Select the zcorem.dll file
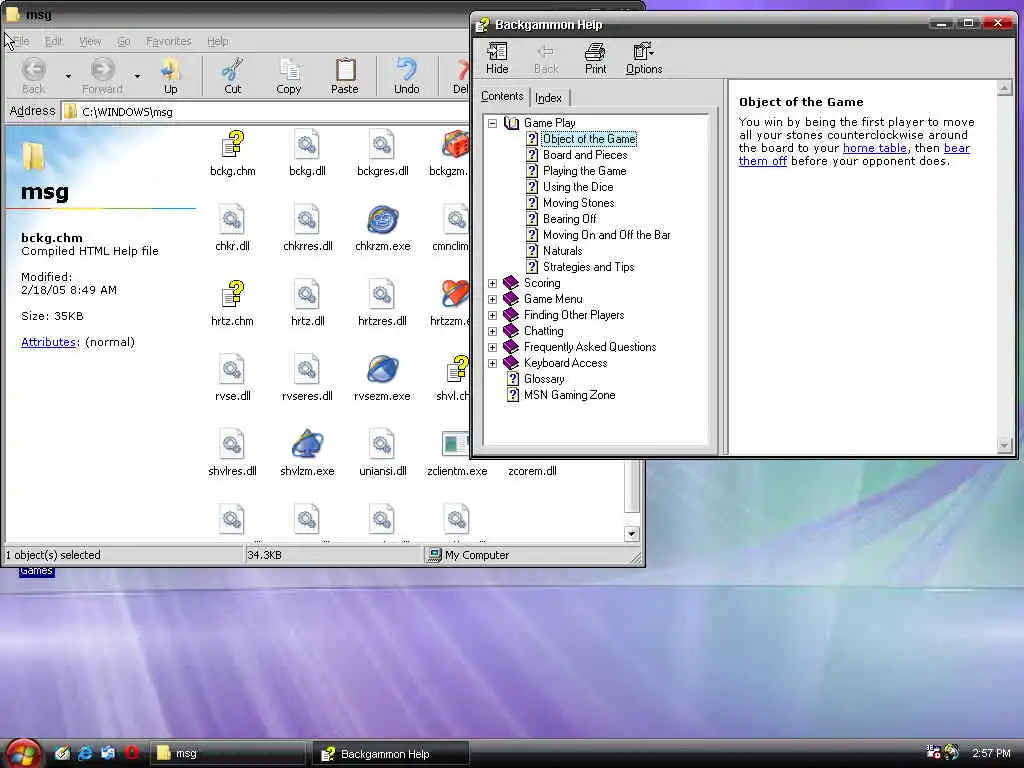 click(532, 471)
